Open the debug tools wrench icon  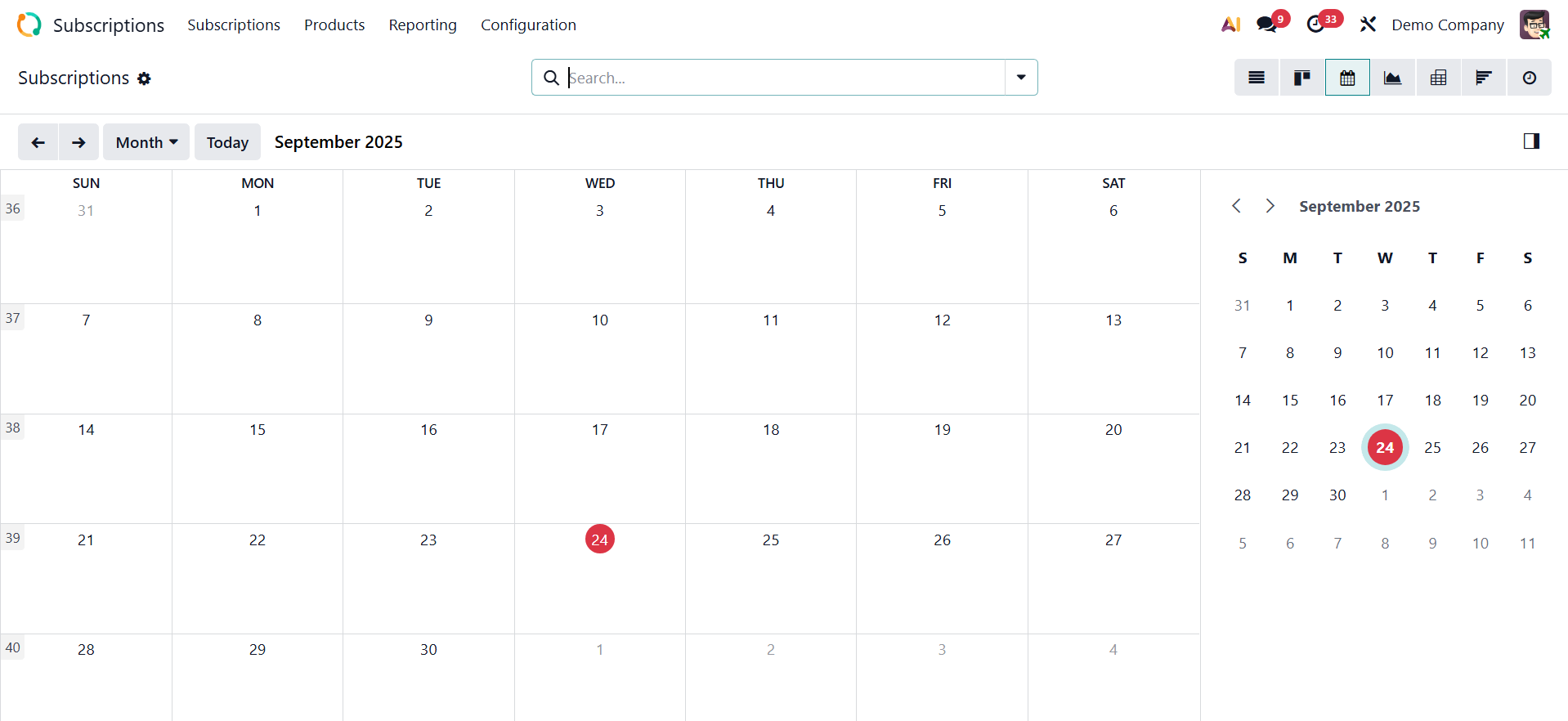(x=1368, y=25)
